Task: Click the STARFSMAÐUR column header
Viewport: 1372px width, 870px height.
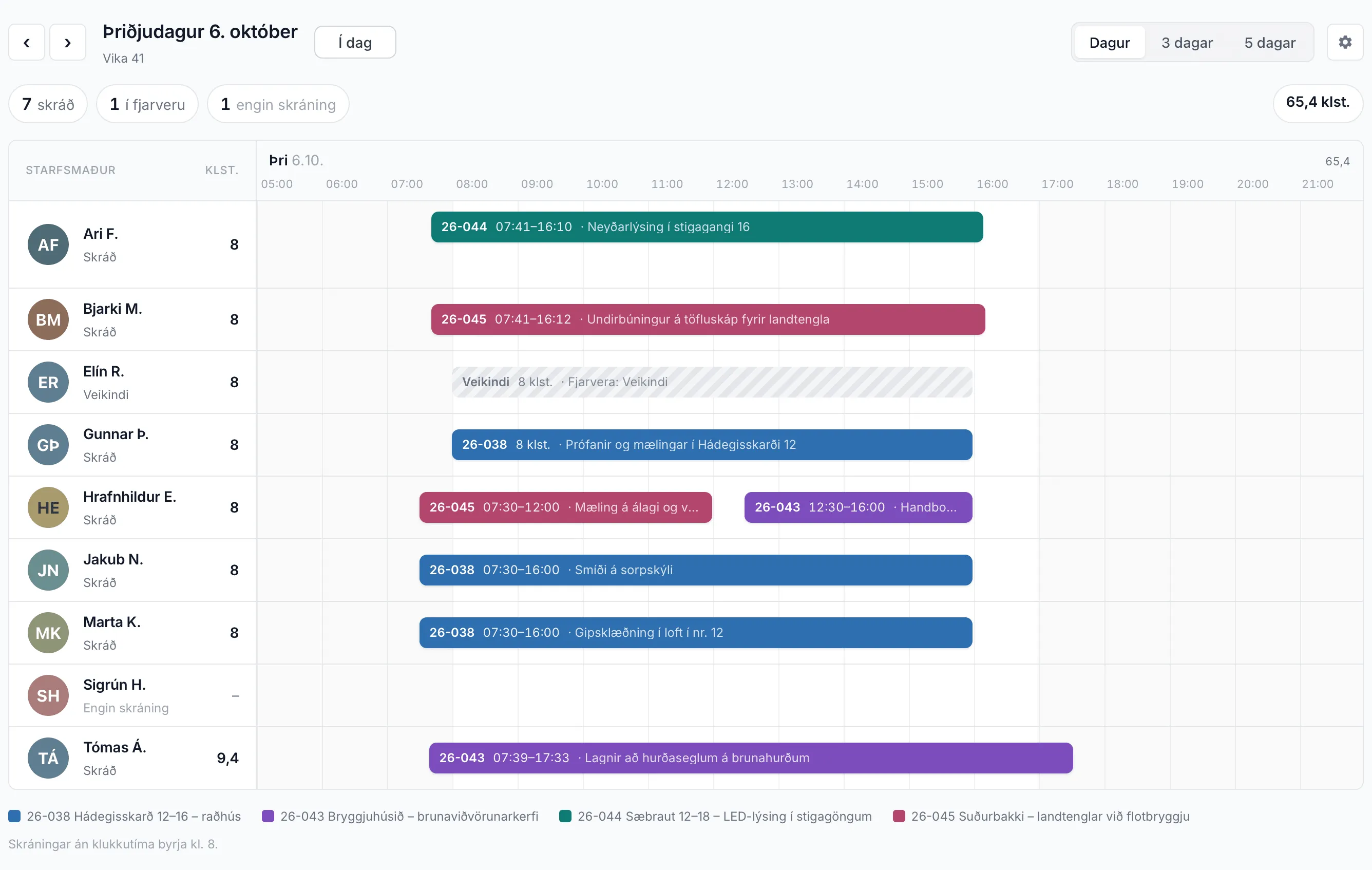Action: coord(71,171)
